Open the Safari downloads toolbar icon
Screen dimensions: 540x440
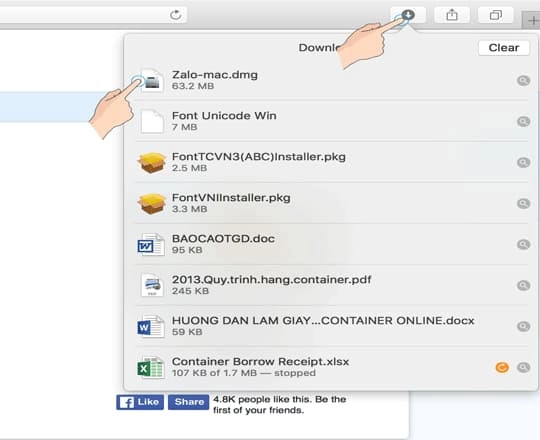408,15
